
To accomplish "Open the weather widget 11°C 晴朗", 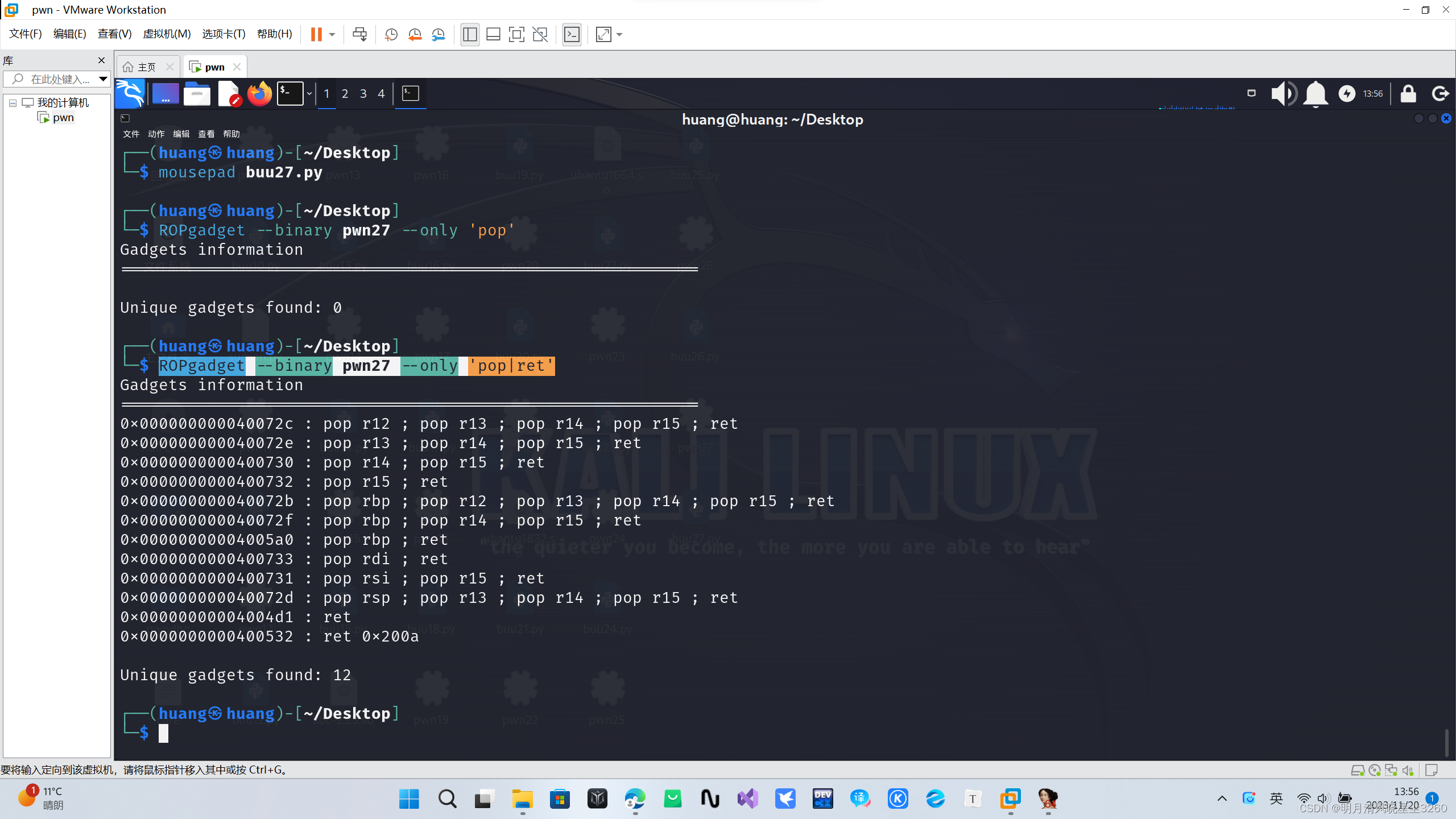I will 41,798.
